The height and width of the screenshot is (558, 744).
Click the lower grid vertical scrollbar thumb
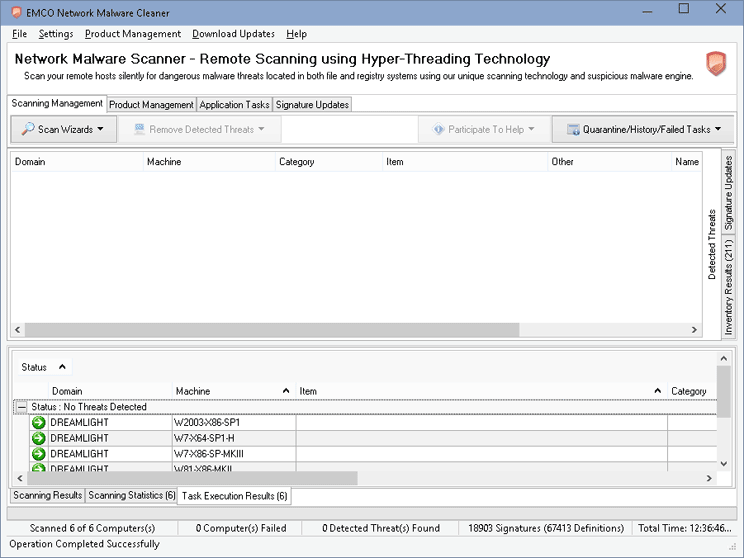pyautogui.click(x=724, y=391)
